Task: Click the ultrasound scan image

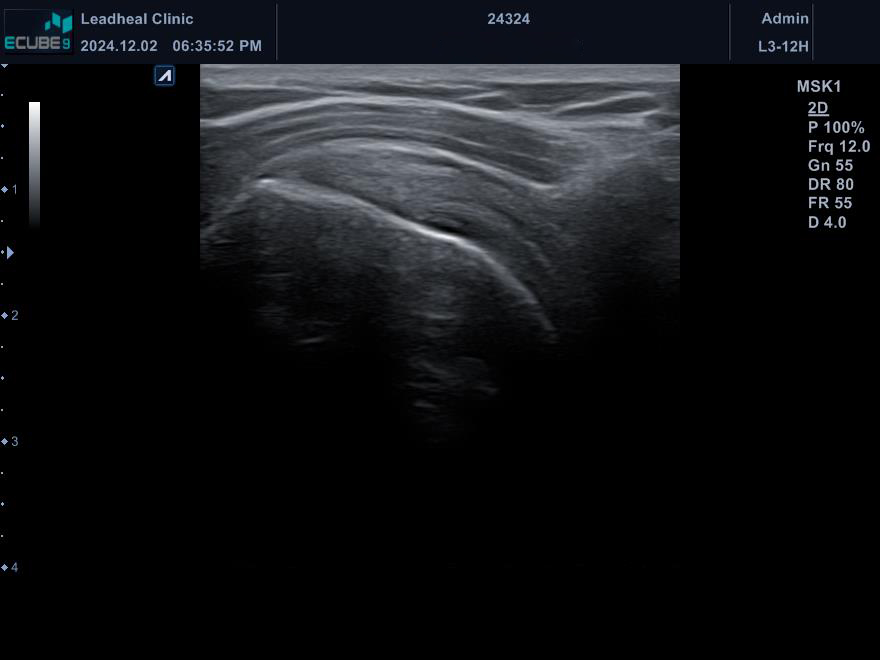Action: point(440,316)
